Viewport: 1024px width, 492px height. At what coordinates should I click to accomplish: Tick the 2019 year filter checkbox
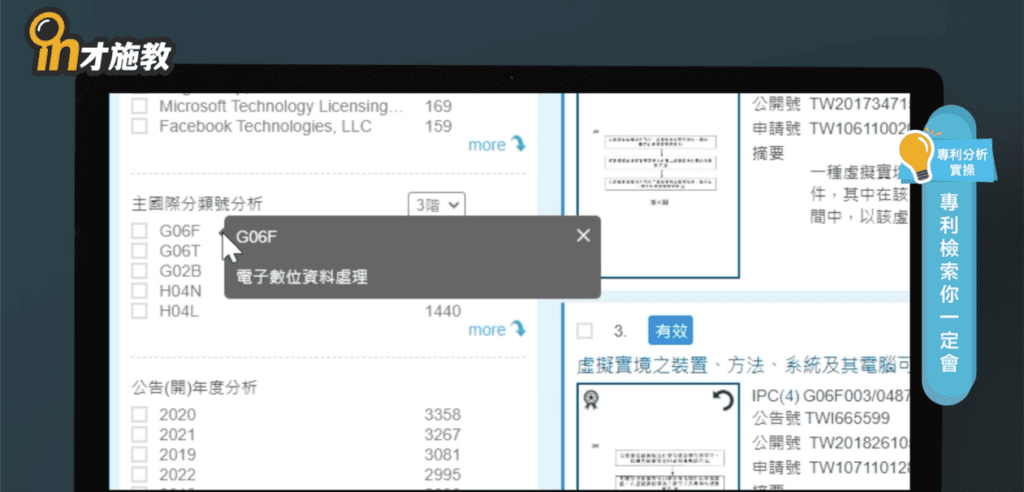pyautogui.click(x=140, y=454)
